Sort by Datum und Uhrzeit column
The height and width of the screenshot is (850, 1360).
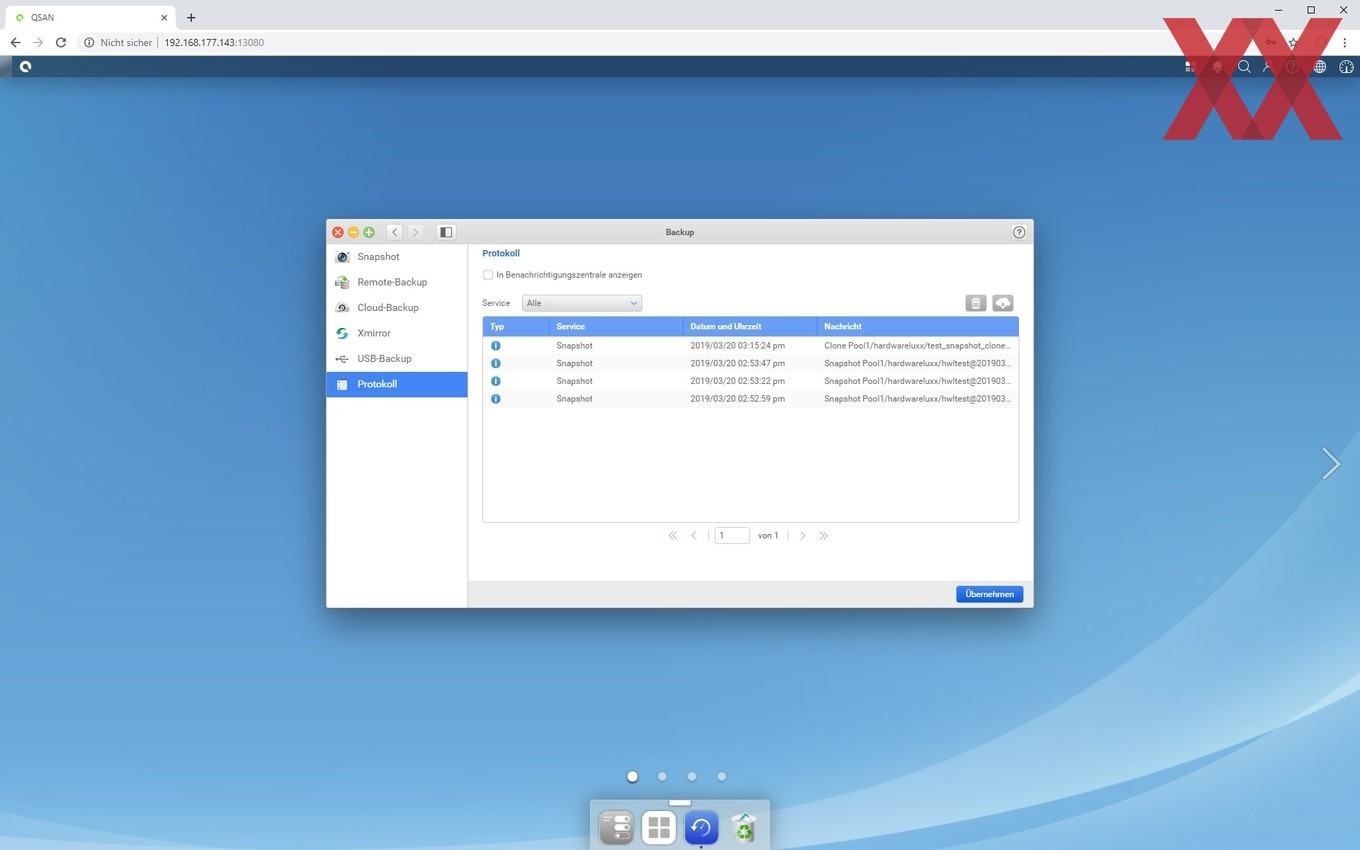coord(749,326)
